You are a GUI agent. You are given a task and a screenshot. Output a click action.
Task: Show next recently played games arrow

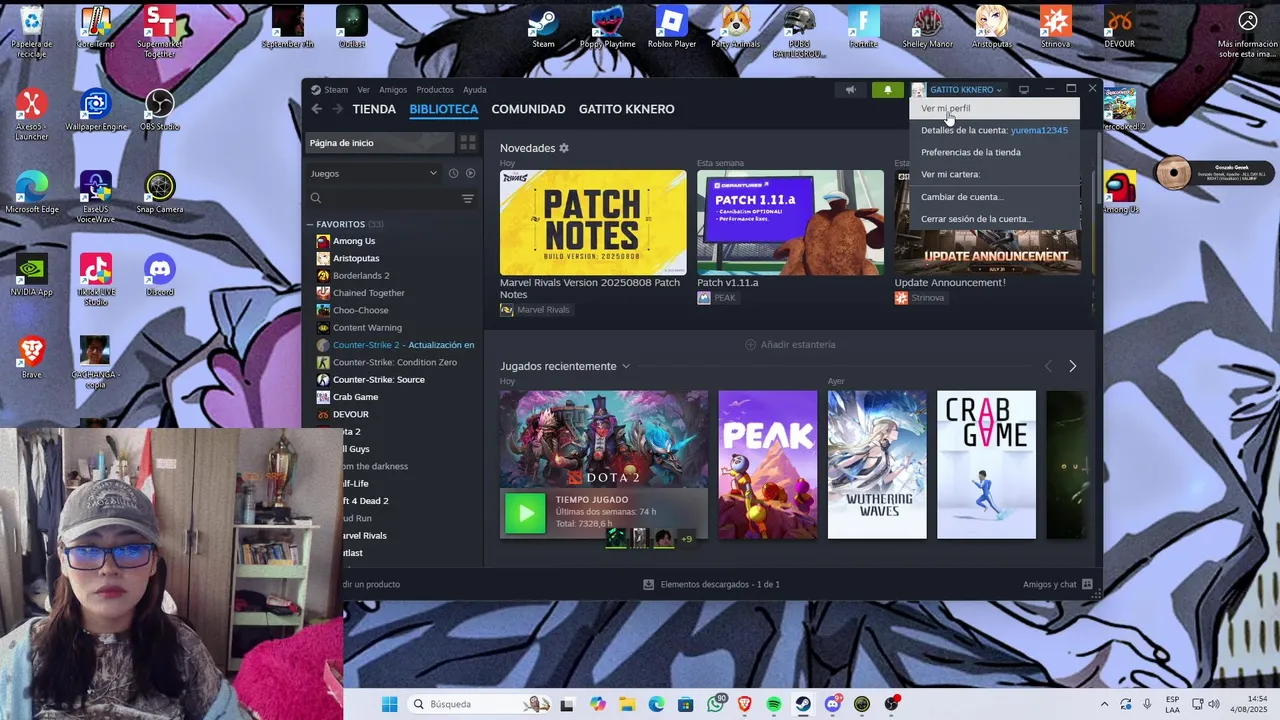click(1072, 366)
